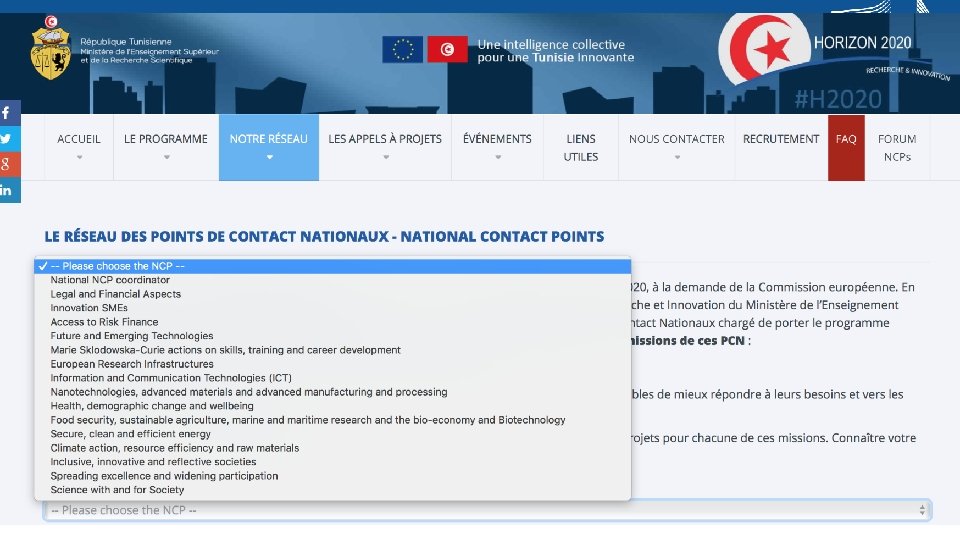Choose Food security, sustainable agriculture option
This screenshot has height=540, width=960.
pos(332,420)
